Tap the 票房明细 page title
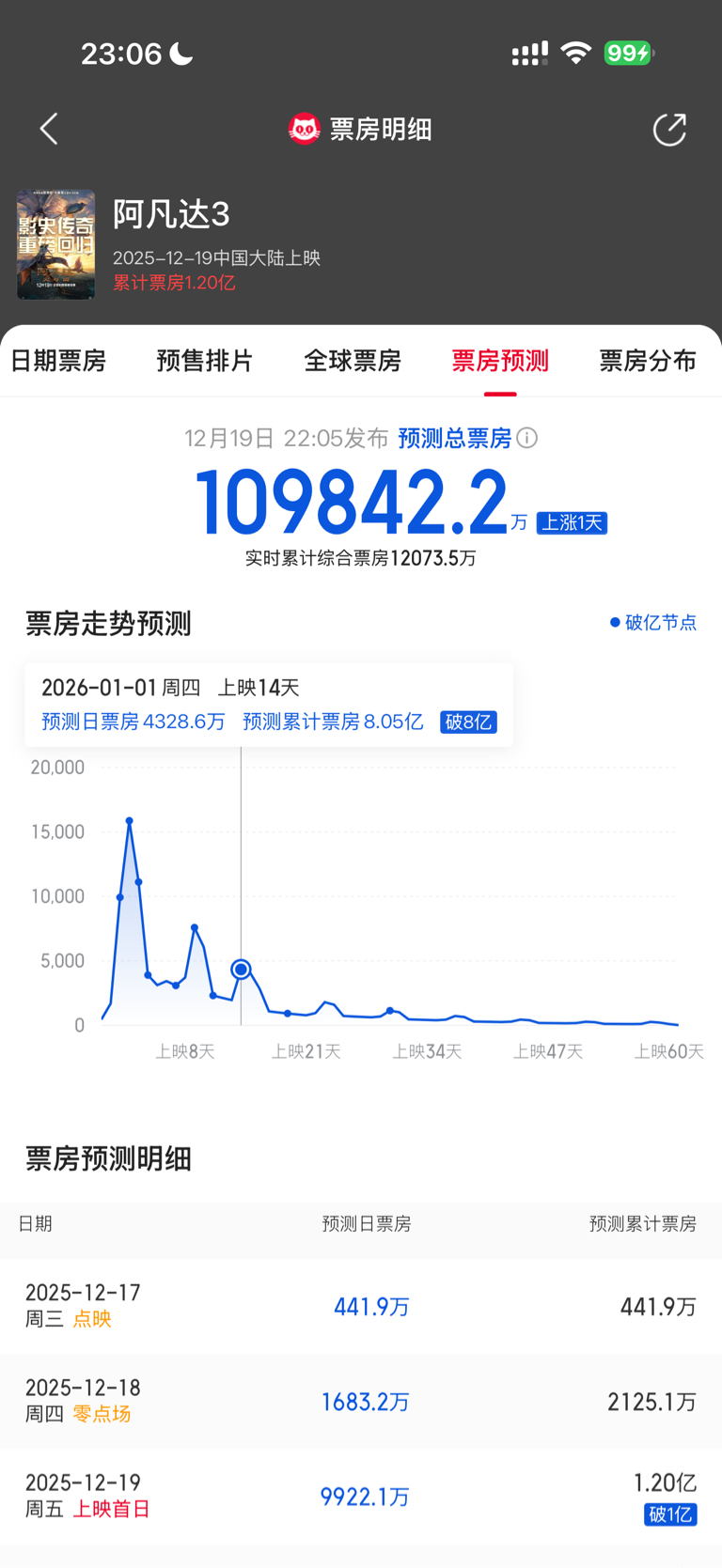The height and width of the screenshot is (1568, 722). pos(381,129)
